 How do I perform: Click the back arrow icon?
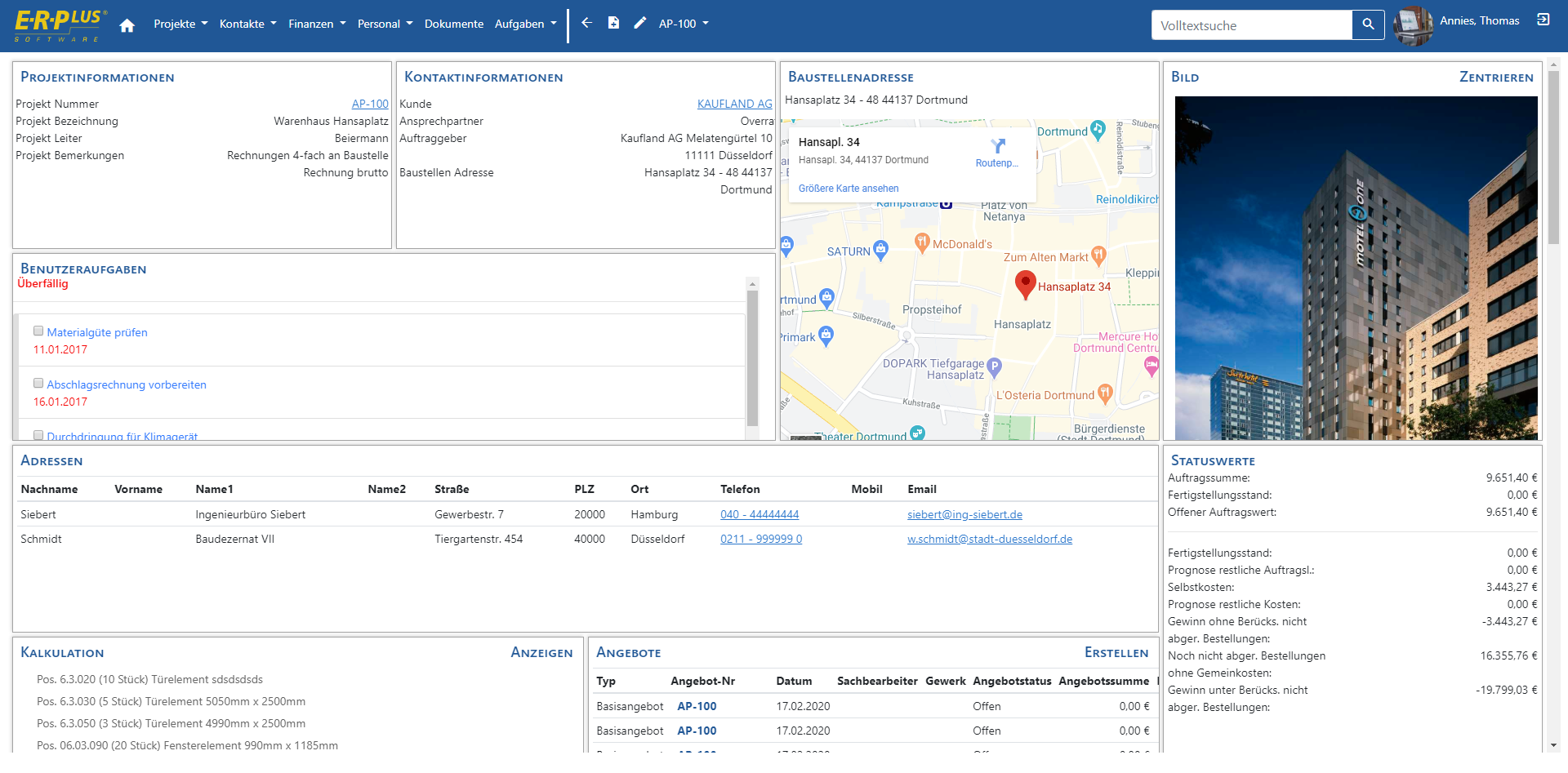(586, 23)
